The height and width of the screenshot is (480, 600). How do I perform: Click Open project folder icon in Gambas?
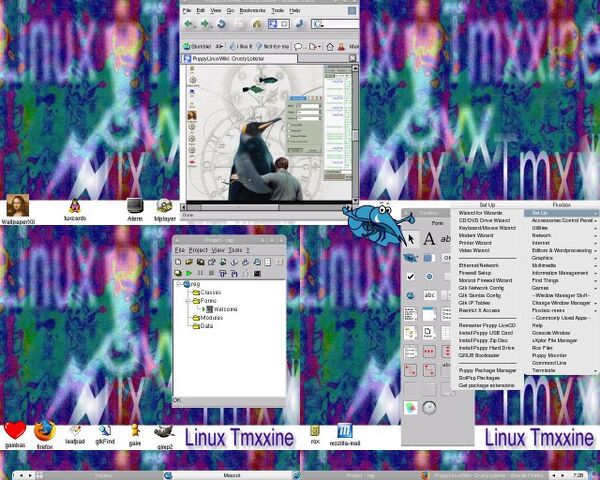point(189,262)
